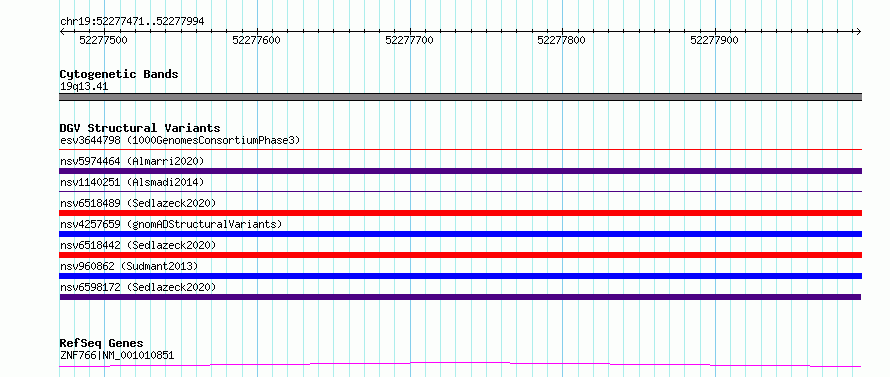
Task: Select gene label ZNF766|NM_001010851
Action: click(117, 355)
